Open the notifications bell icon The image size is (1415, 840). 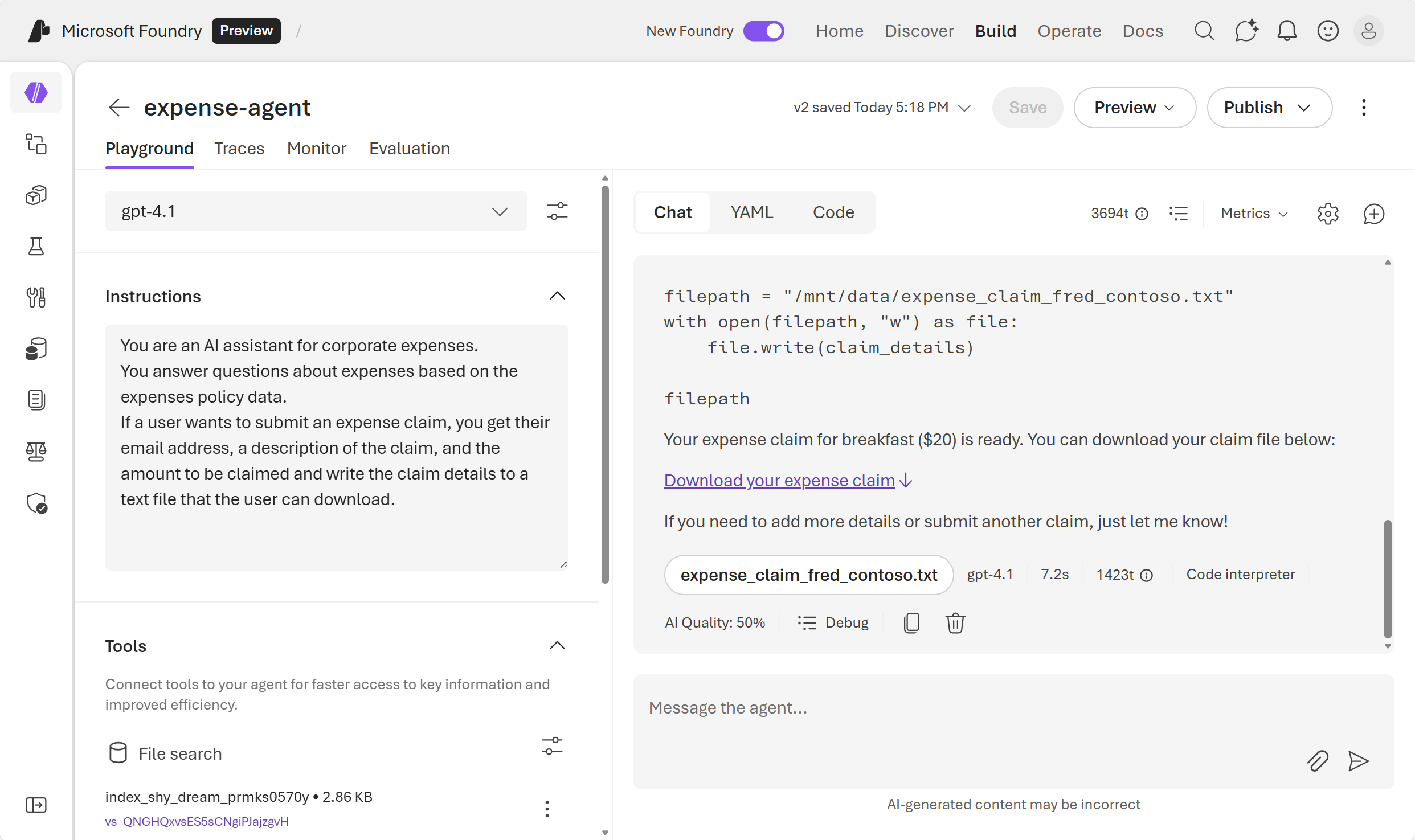point(1287,31)
